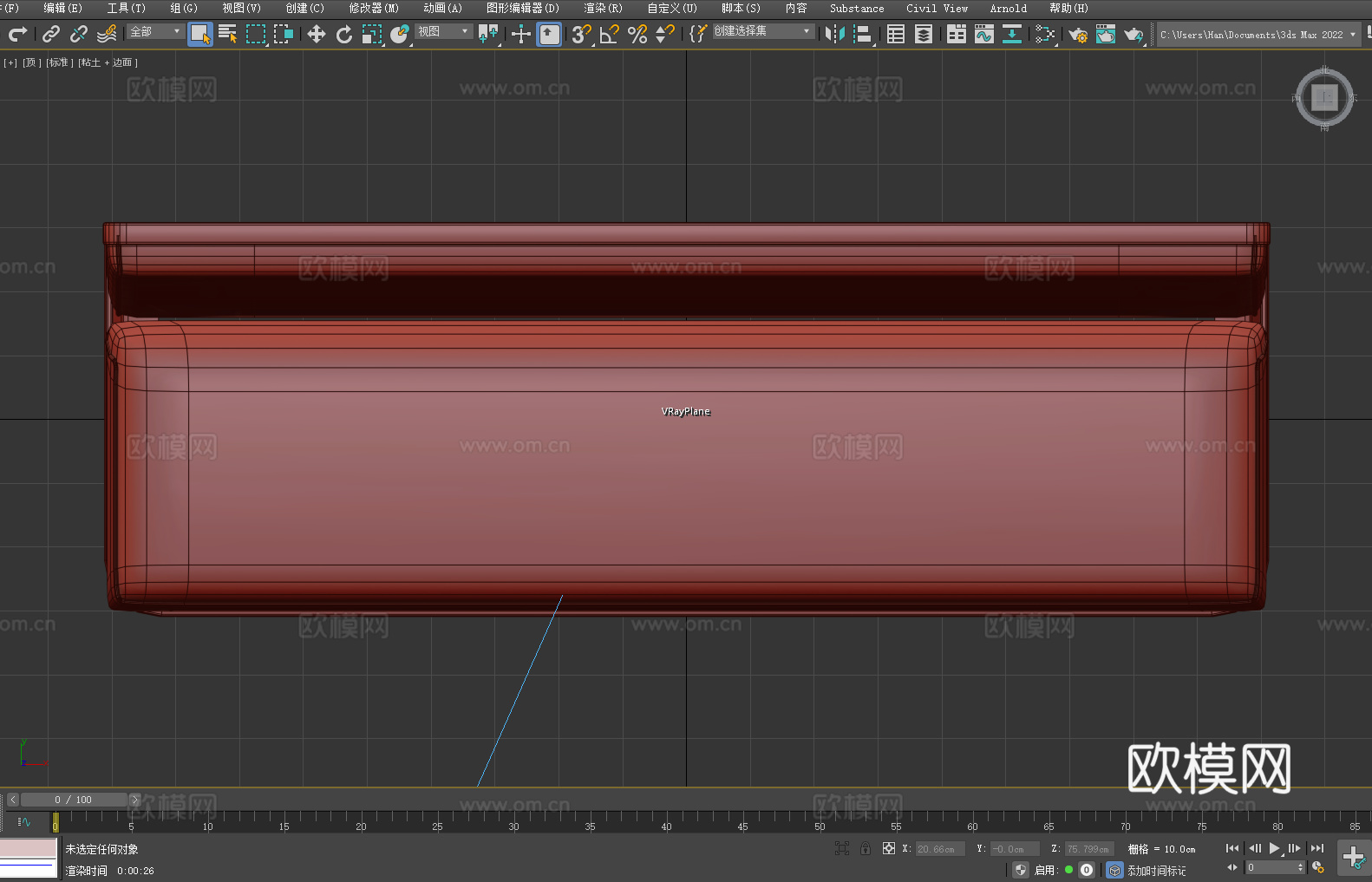1372x882 pixels.
Task: Open the Curve Editor icon
Action: click(984, 34)
